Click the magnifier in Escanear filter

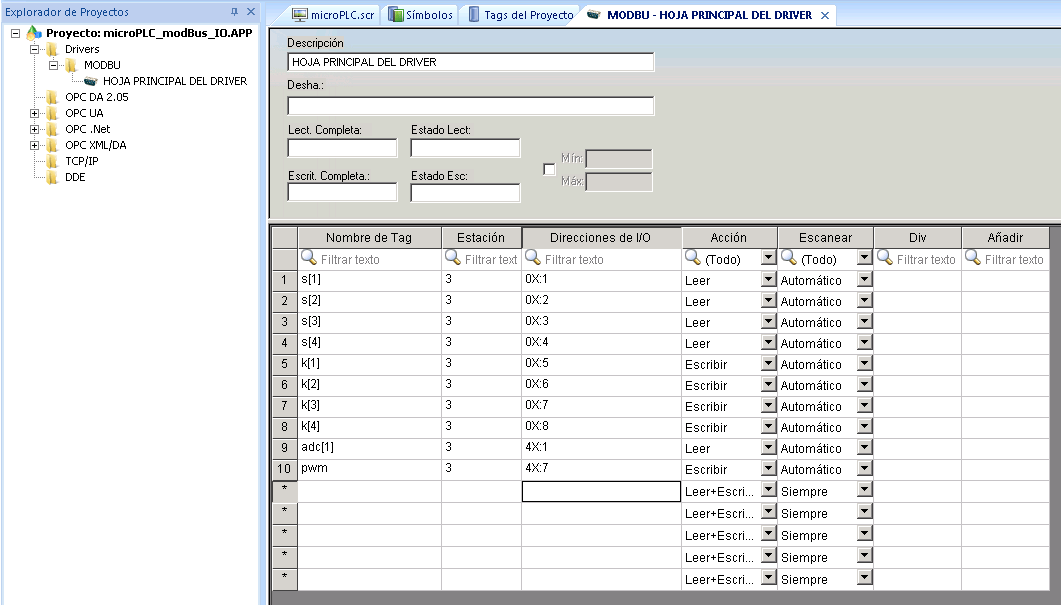(789, 258)
